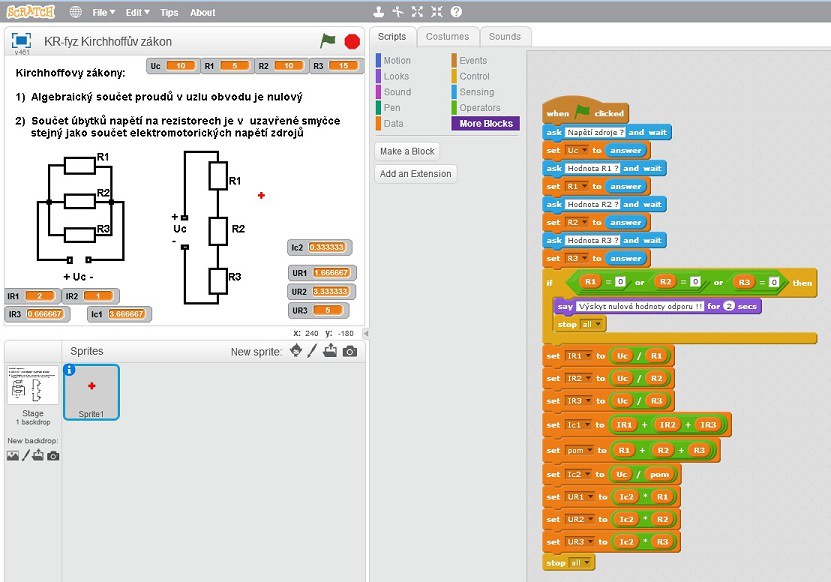Select the Delete scissors tool
The image size is (831, 582).
[x=398, y=12]
